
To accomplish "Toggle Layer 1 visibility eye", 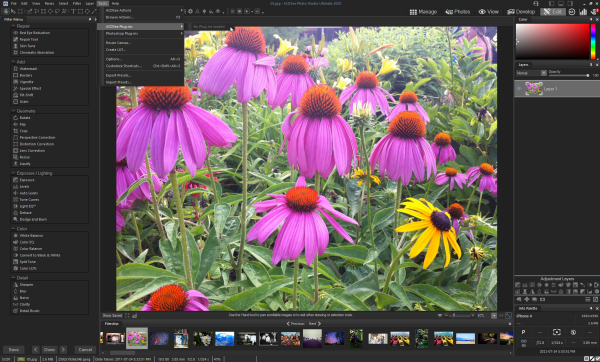I will (519, 89).
